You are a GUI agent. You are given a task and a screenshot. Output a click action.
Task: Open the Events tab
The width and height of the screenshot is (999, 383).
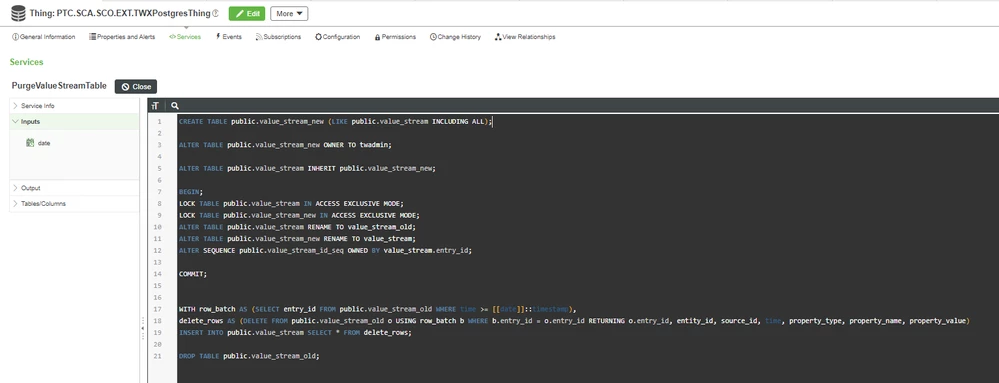point(229,37)
